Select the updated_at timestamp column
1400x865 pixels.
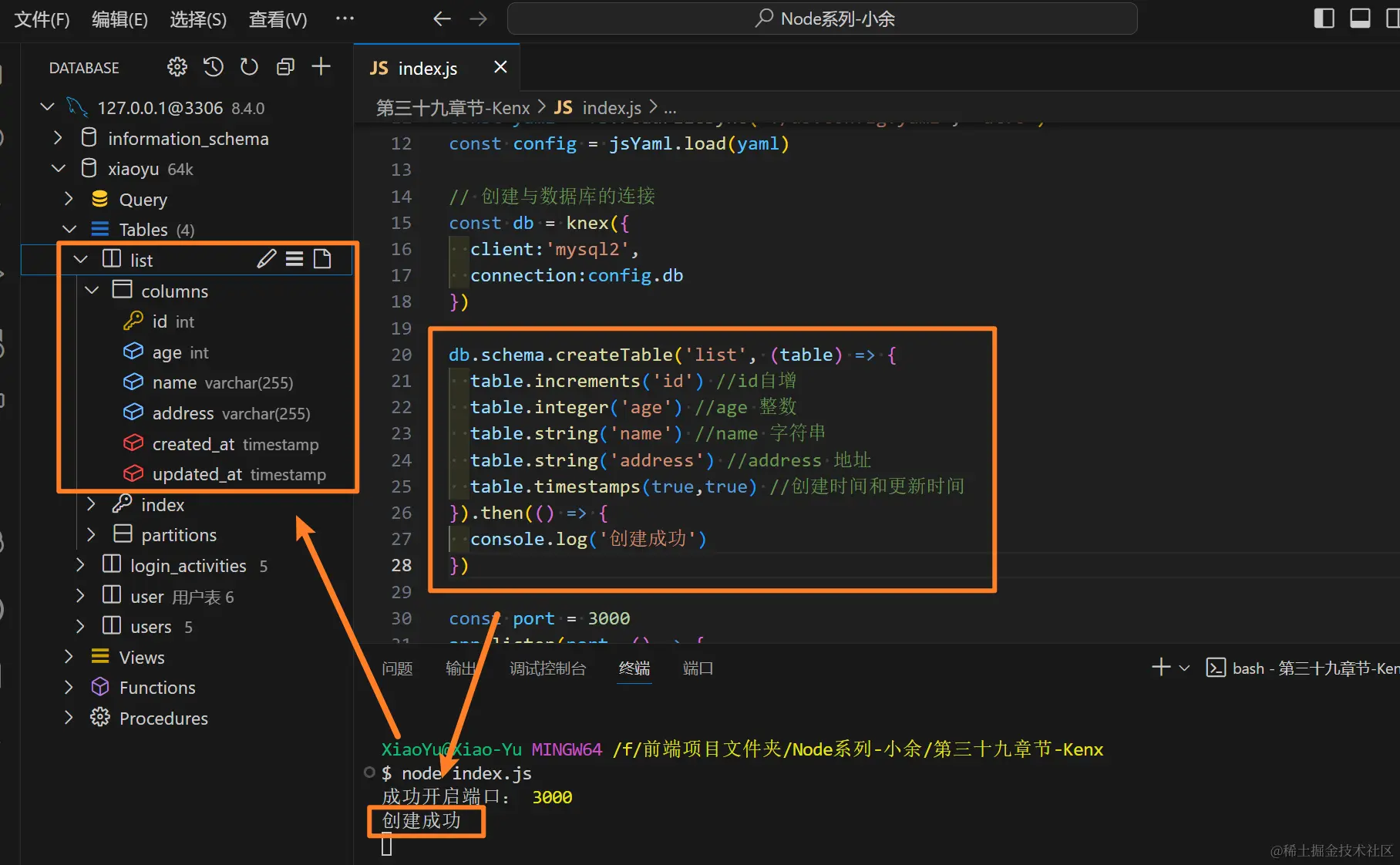(225, 474)
